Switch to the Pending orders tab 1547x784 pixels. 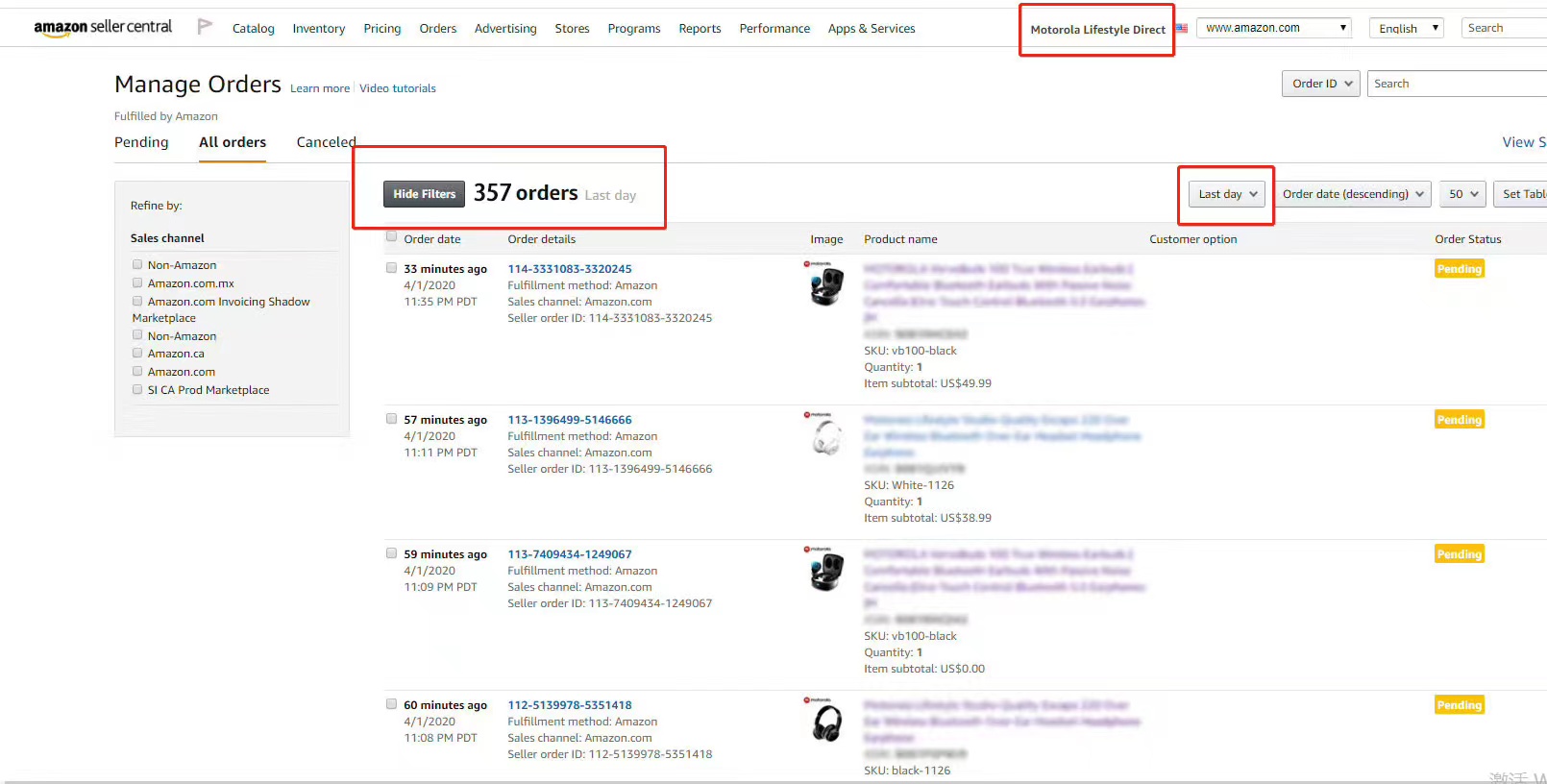tap(141, 142)
